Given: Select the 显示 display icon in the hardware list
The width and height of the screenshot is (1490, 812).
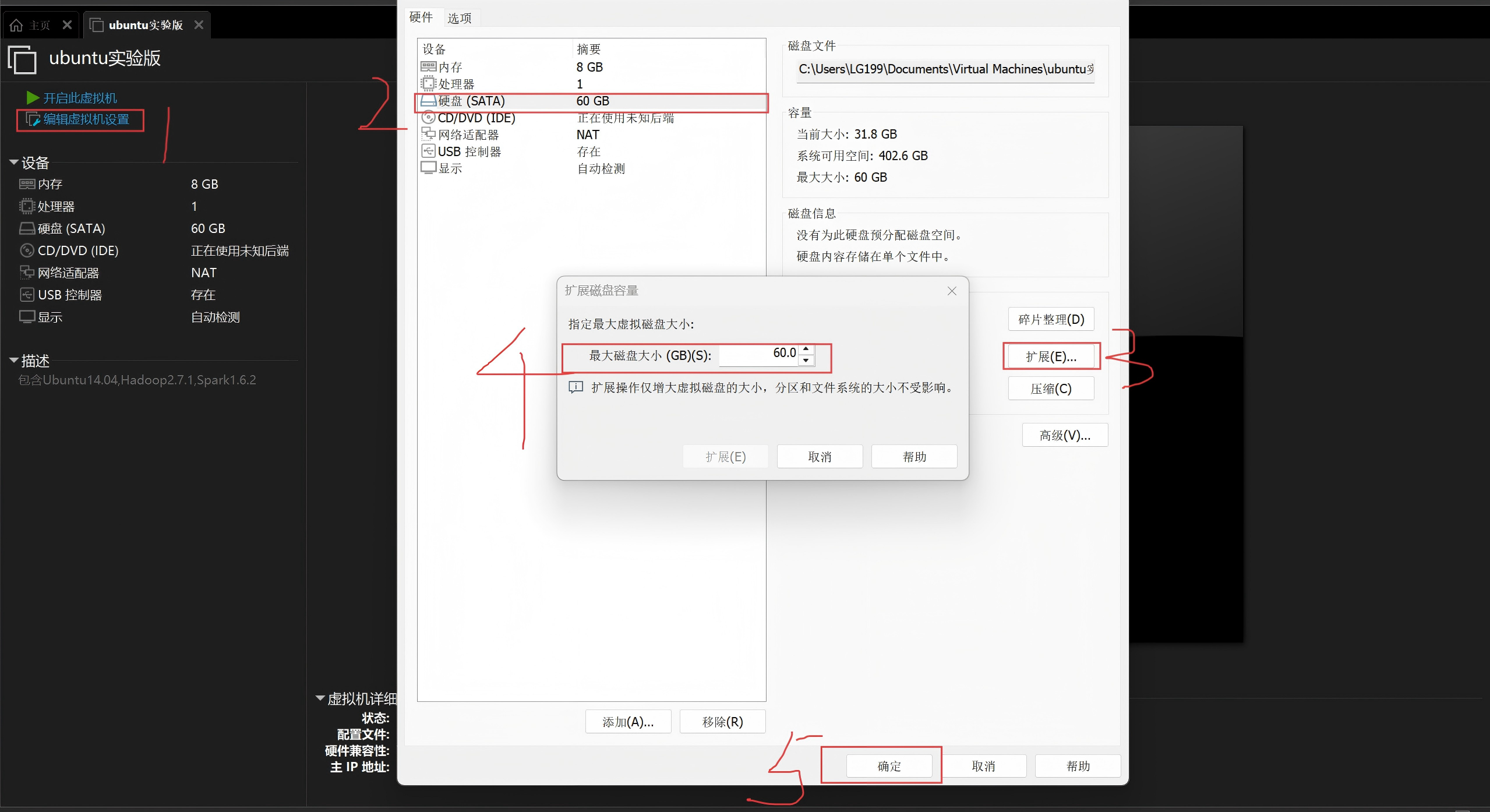Looking at the screenshot, I should [x=428, y=168].
